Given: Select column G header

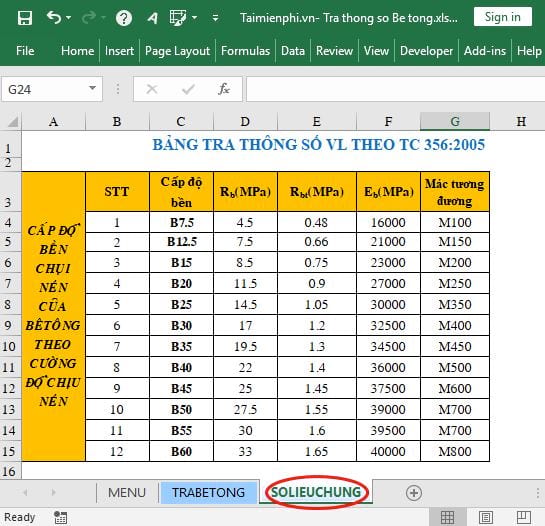Looking at the screenshot, I should 455,121.
